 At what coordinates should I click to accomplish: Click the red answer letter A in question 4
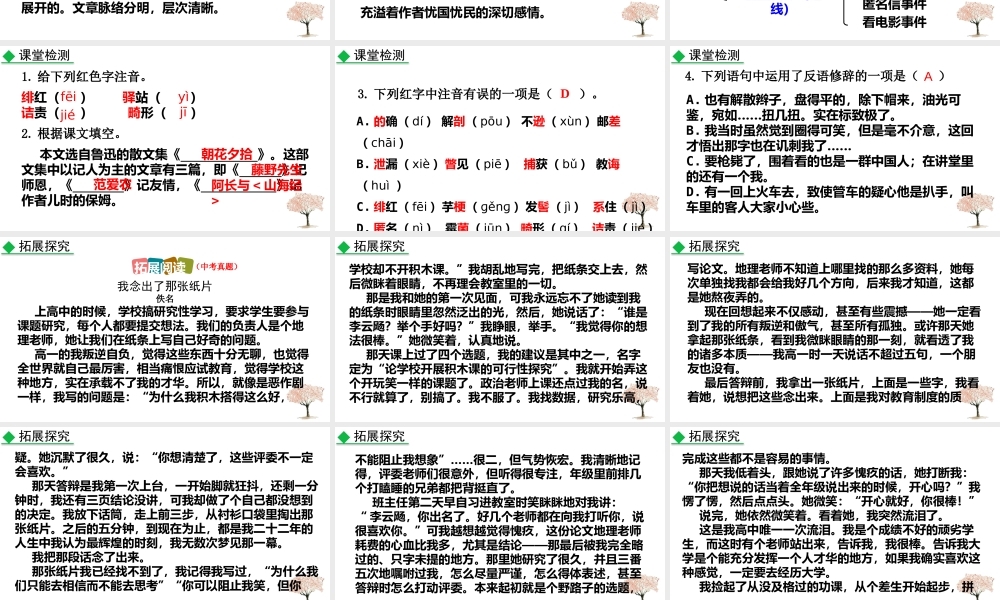(928, 77)
